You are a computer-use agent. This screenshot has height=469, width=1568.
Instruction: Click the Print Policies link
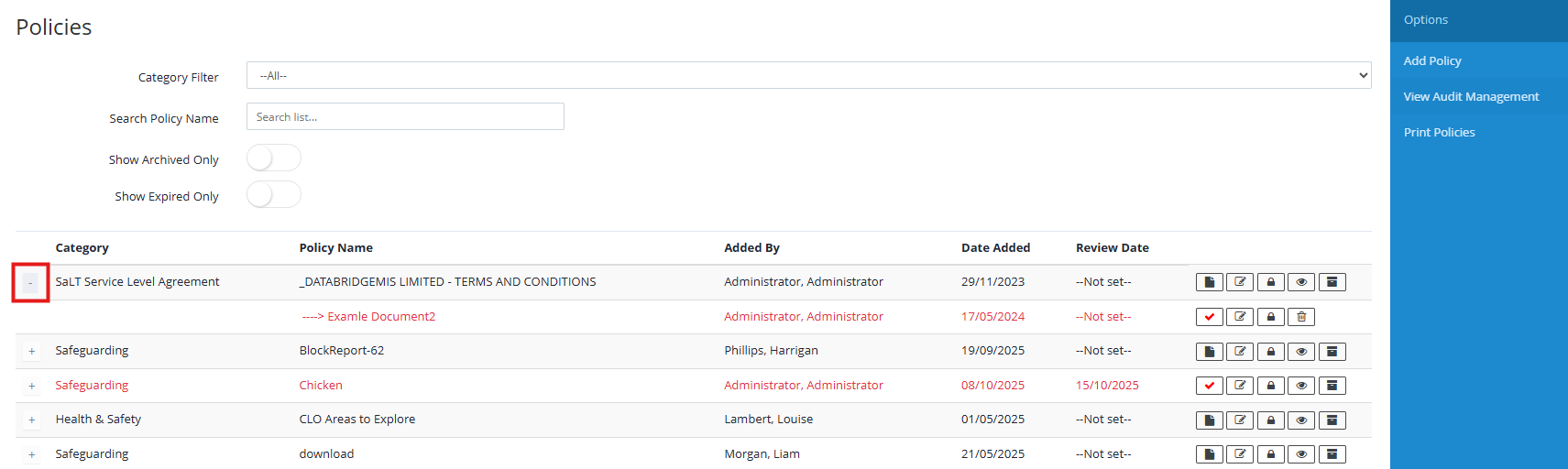point(1439,132)
